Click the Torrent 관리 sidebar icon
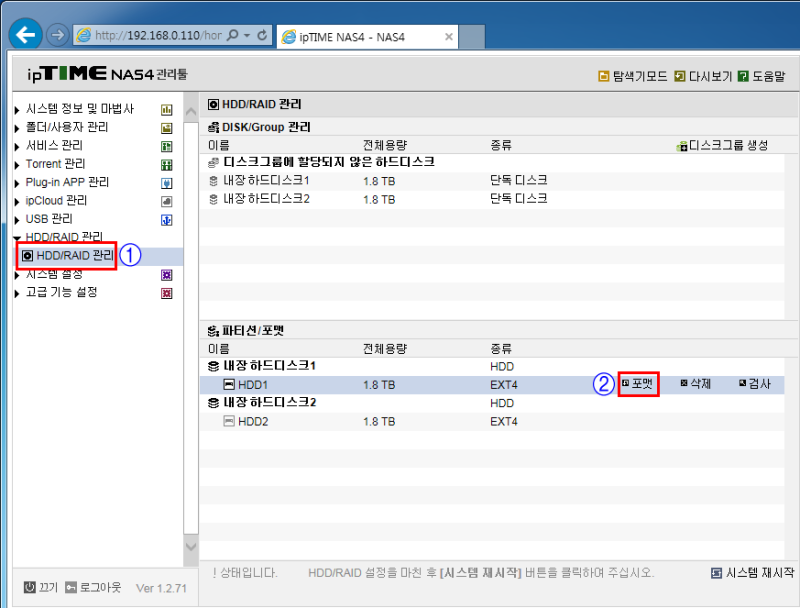 168,163
